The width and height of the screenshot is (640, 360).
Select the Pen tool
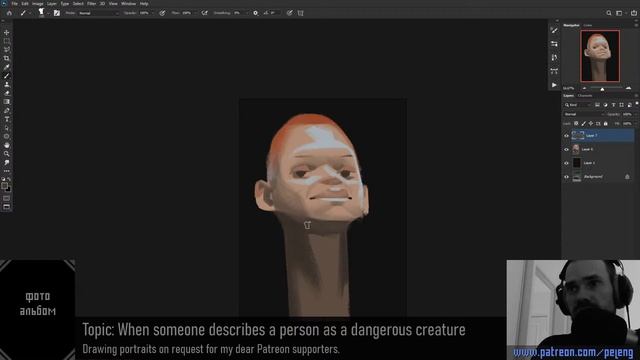coord(7,111)
